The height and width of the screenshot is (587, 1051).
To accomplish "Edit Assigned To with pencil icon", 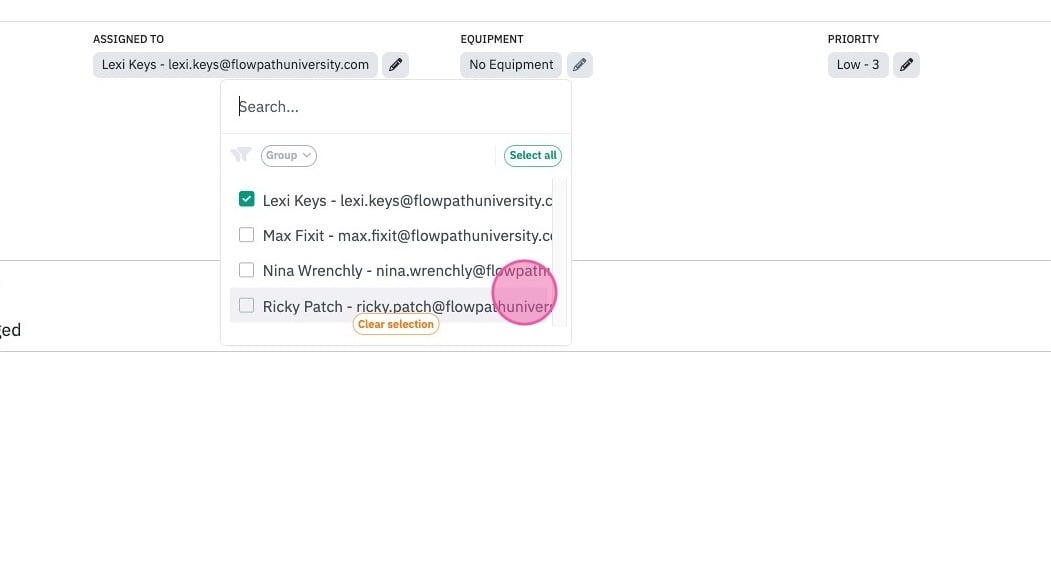I will [395, 65].
